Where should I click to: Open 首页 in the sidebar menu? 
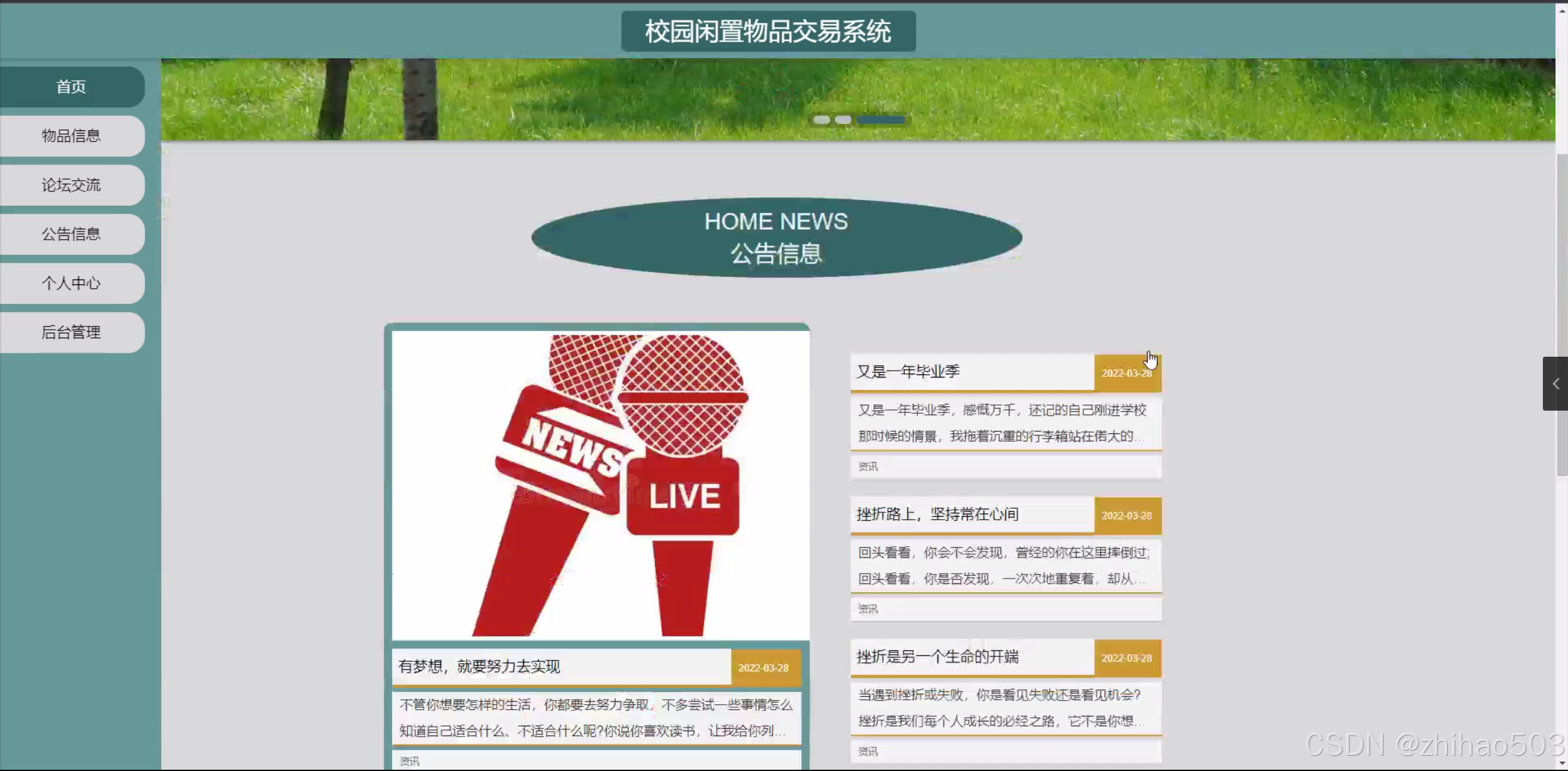coord(71,86)
